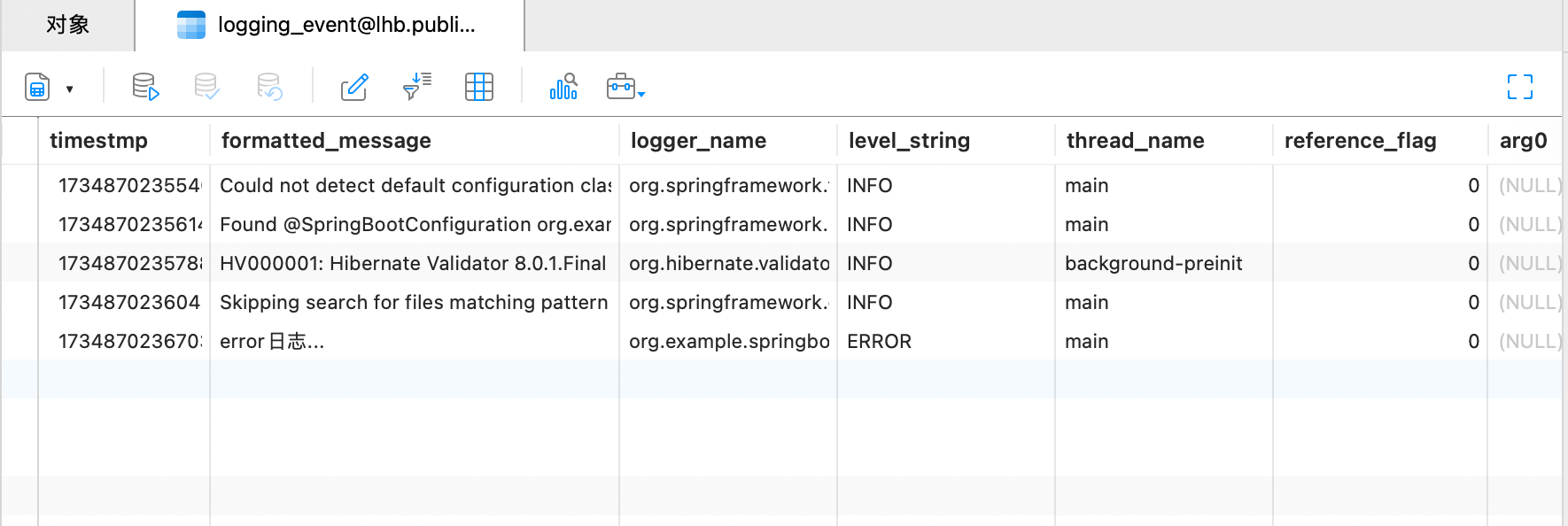Select org.springframework cell in 'Skipping search' row
The image size is (1568, 526).
(728, 302)
